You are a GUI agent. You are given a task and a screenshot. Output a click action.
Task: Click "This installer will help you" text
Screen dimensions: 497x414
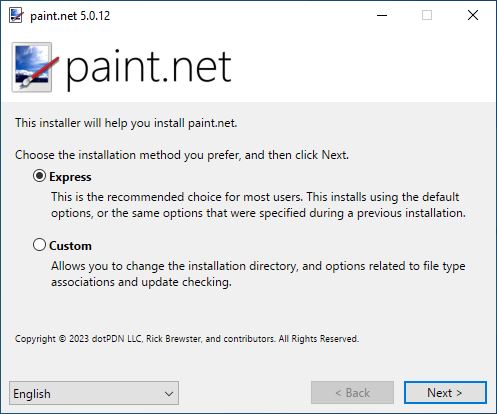click(126, 123)
